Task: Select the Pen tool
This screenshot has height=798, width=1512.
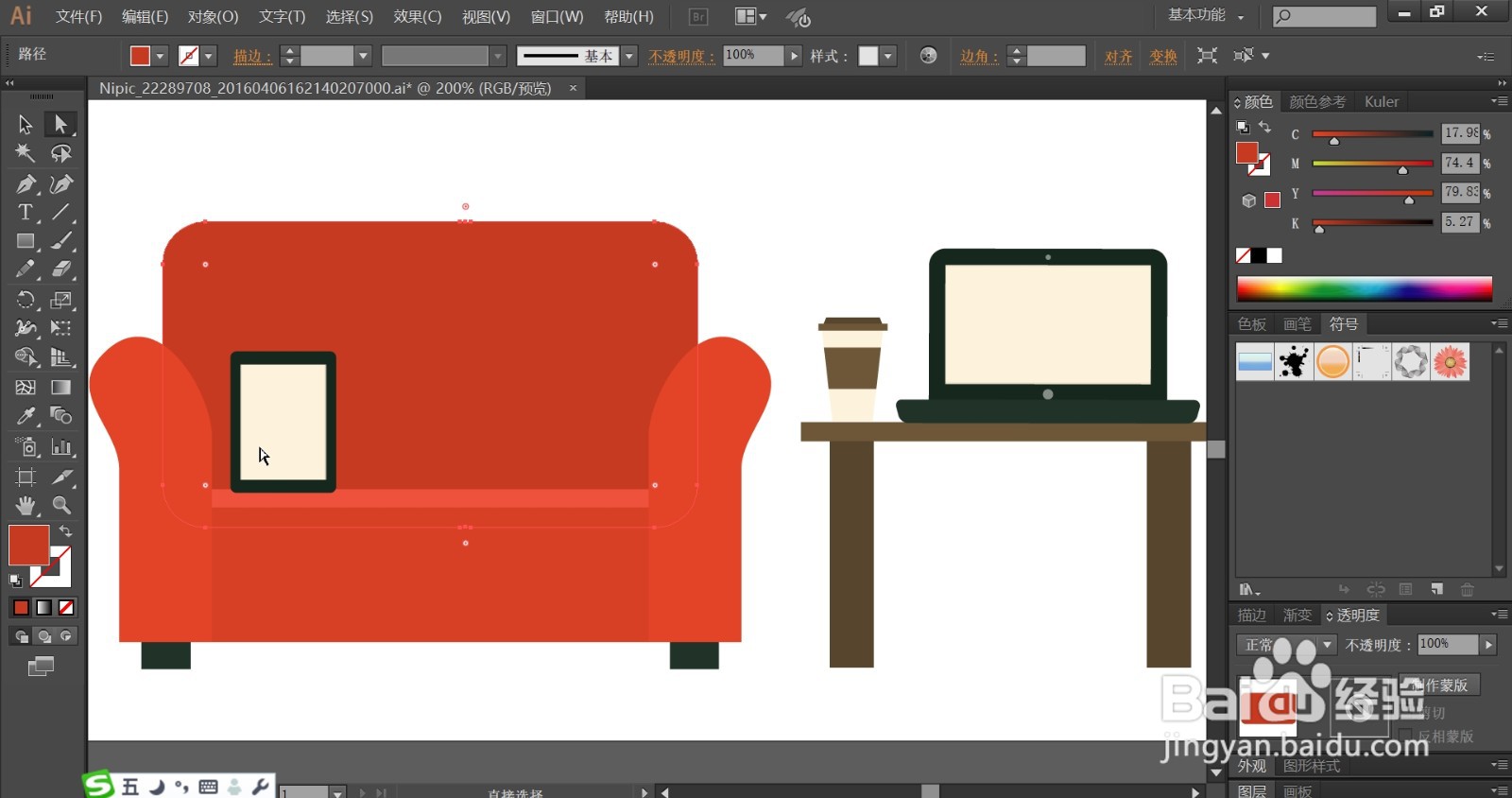Action: [x=26, y=183]
